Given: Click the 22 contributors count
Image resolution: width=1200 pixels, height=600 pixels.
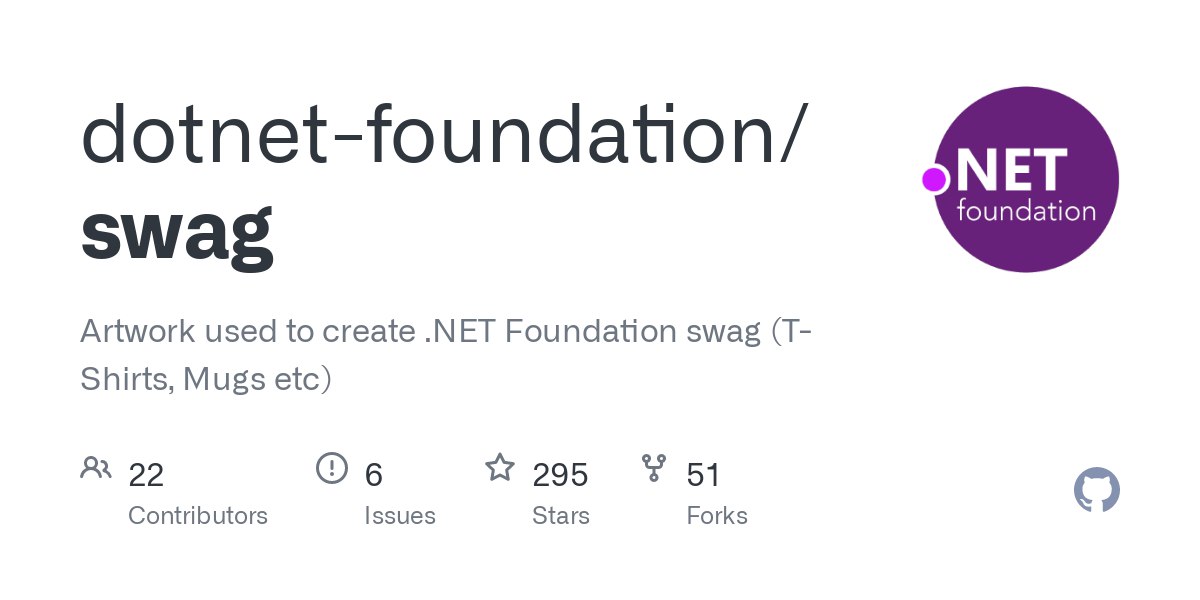Looking at the screenshot, I should tap(146, 474).
